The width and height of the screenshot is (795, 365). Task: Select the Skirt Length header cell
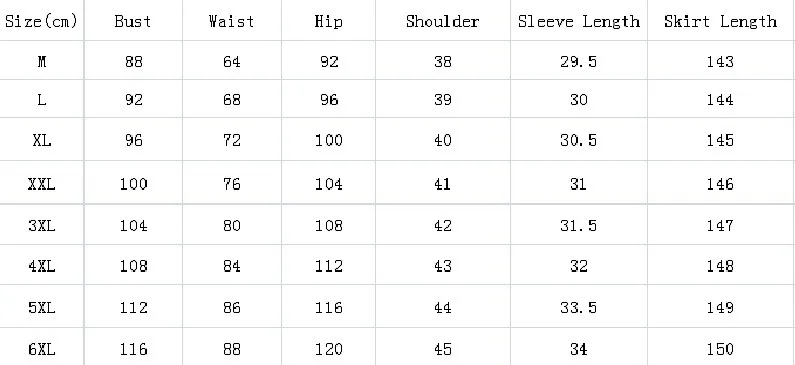[721, 20]
